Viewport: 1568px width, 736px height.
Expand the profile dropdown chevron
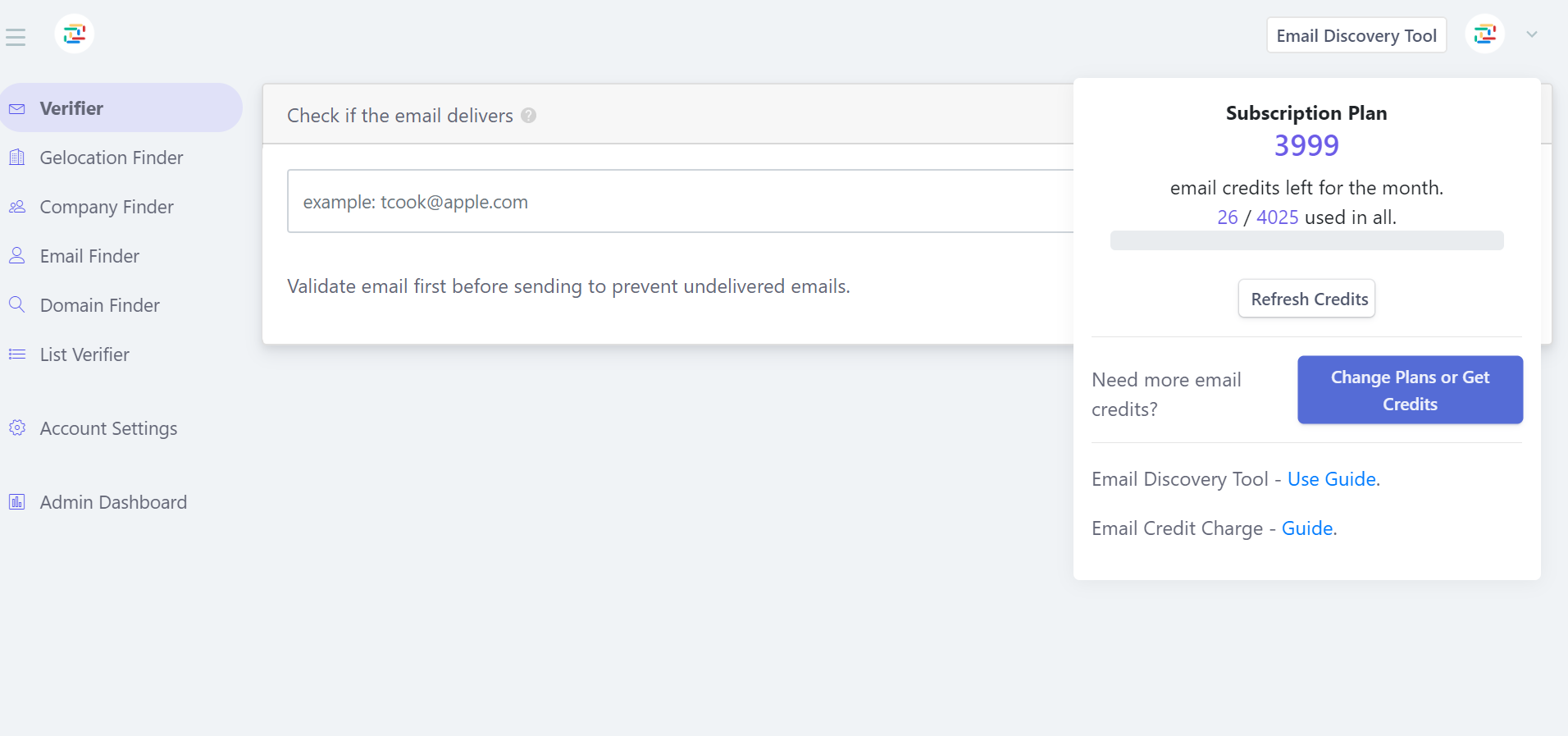1531,34
